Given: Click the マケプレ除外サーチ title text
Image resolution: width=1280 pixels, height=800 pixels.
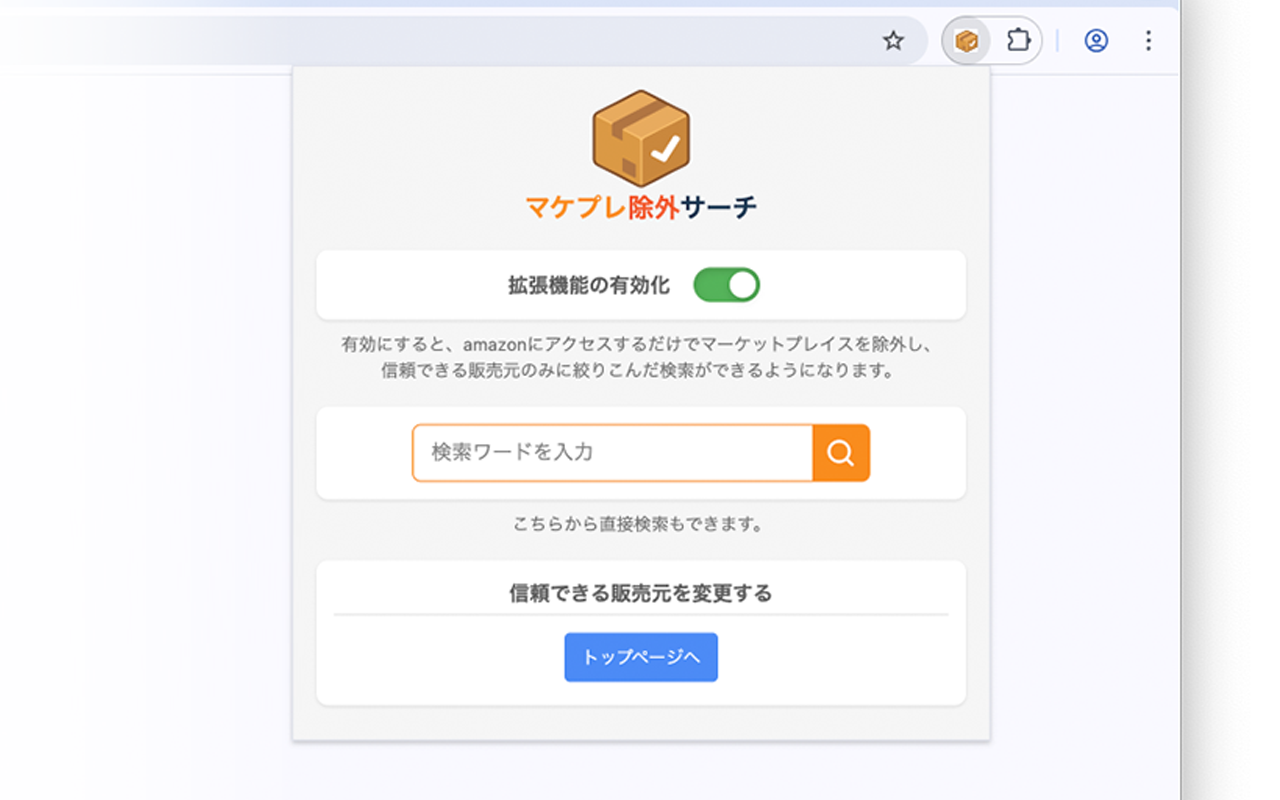Looking at the screenshot, I should click(640, 205).
